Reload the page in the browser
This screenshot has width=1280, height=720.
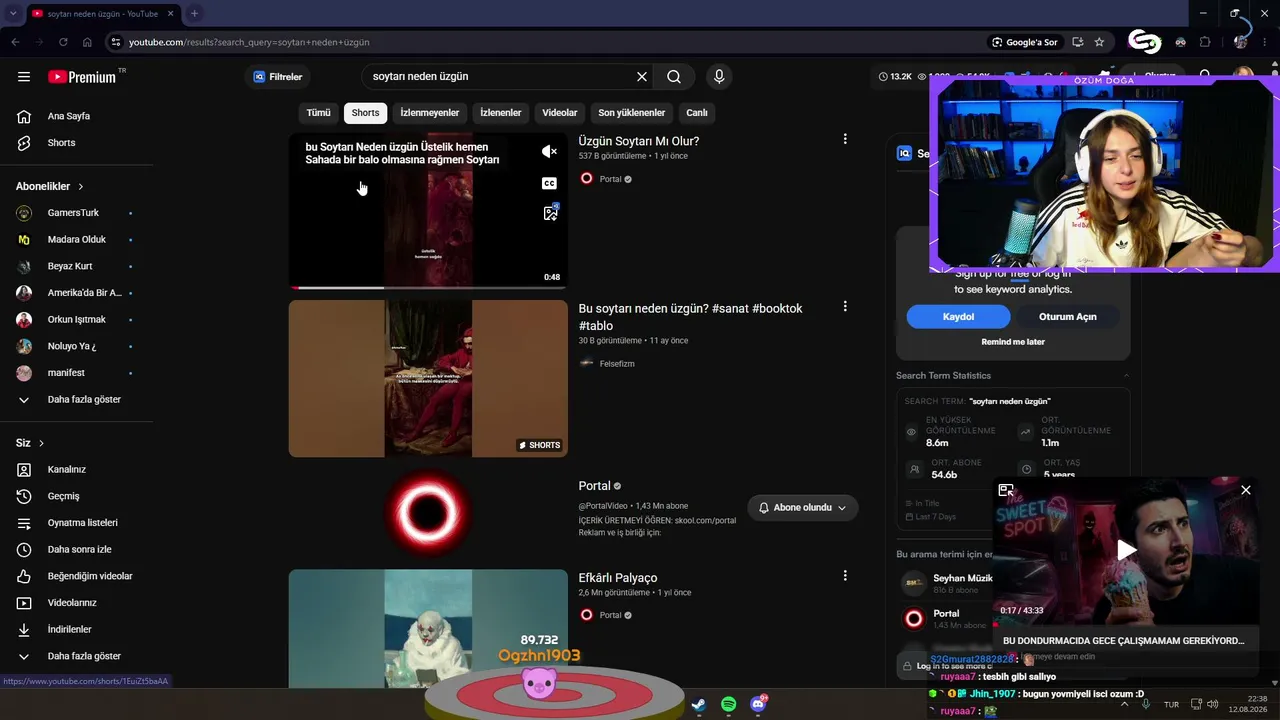point(63,42)
